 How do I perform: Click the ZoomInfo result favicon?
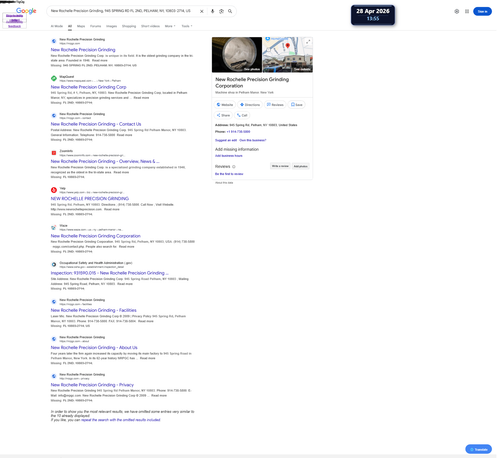(54, 153)
